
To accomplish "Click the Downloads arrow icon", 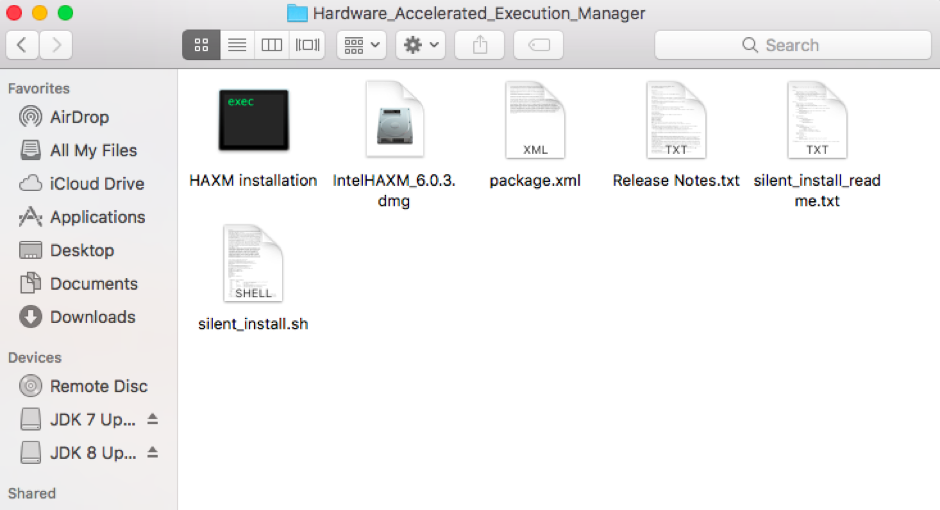I will click(x=31, y=317).
